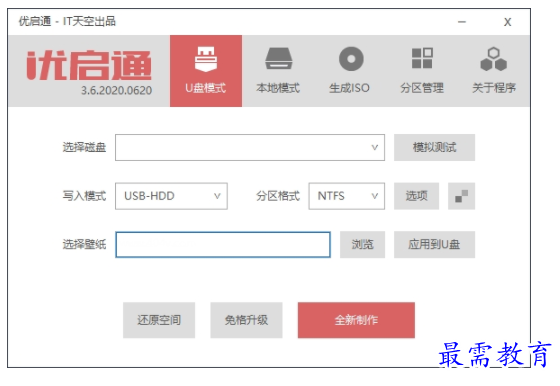This screenshot has width=560, height=386.
Task: Click the 选择磁盘 label
Action: [84, 147]
